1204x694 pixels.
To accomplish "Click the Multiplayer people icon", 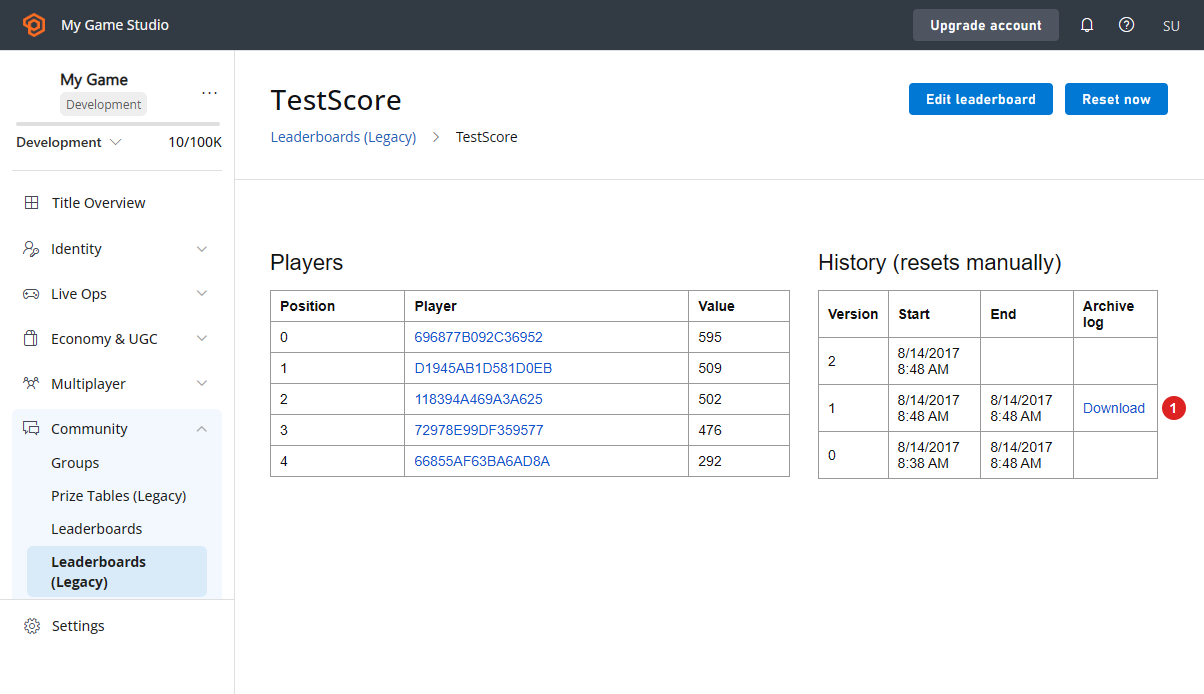I will tap(31, 384).
